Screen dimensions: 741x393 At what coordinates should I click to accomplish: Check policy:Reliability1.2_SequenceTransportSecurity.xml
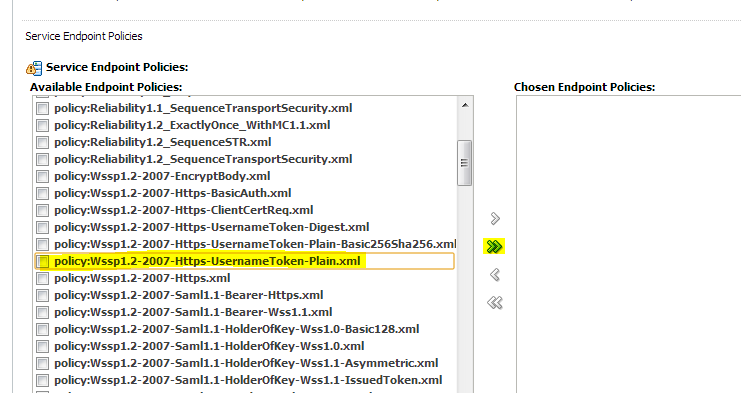click(x=43, y=159)
